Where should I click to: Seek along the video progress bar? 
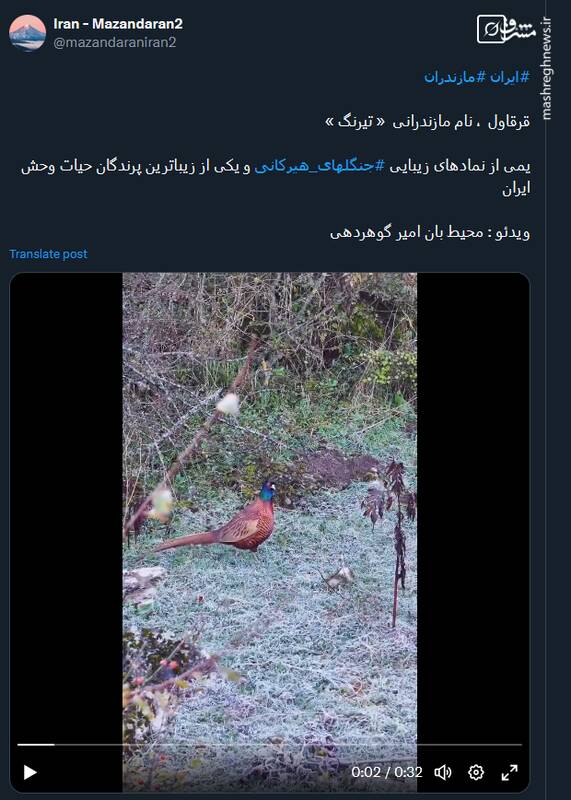point(269,745)
